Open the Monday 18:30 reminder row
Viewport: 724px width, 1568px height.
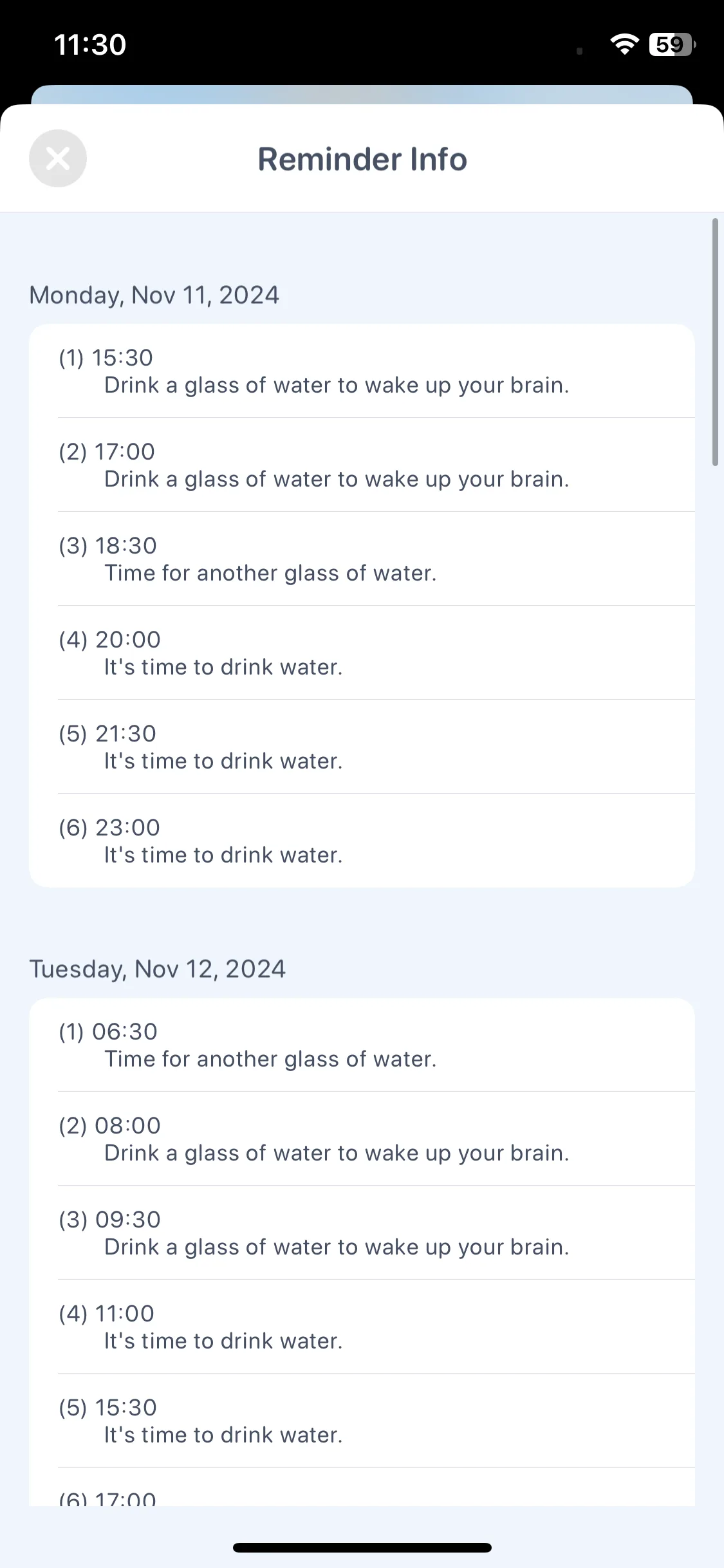point(362,559)
